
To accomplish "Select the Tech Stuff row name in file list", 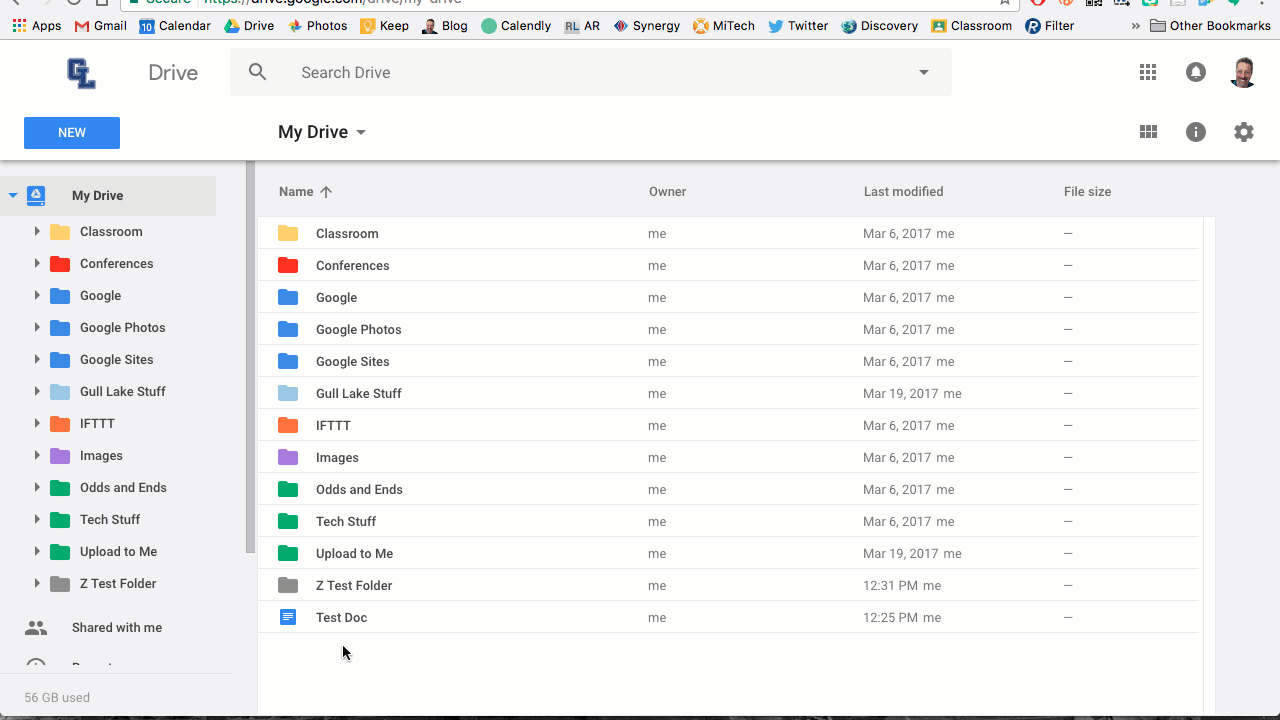I will point(346,521).
